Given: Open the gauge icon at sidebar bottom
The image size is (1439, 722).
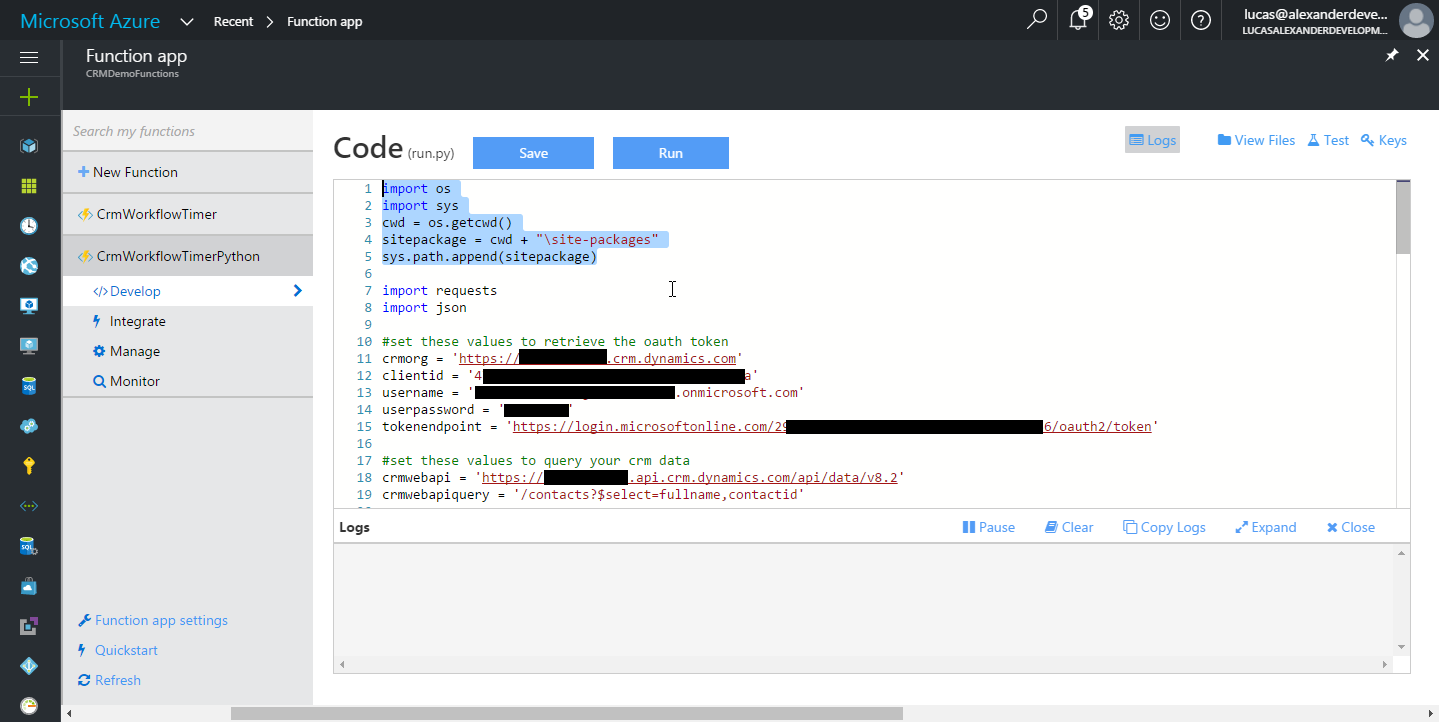Looking at the screenshot, I should [x=29, y=705].
